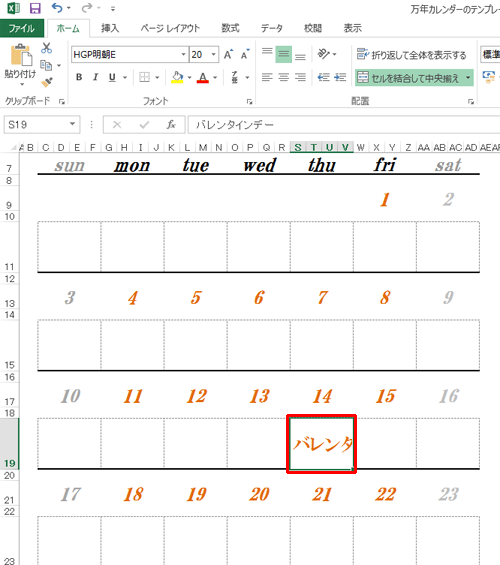Expand underline style options arrow
The image size is (500, 565).
pos(125,77)
